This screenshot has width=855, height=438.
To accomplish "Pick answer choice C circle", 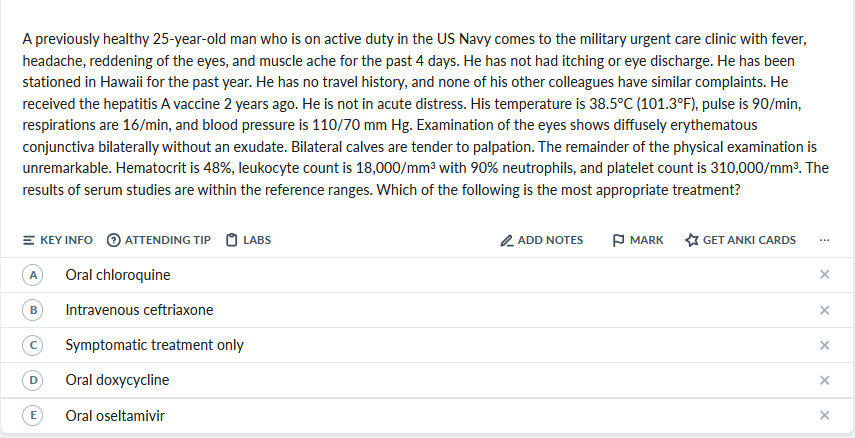I will [x=34, y=345].
